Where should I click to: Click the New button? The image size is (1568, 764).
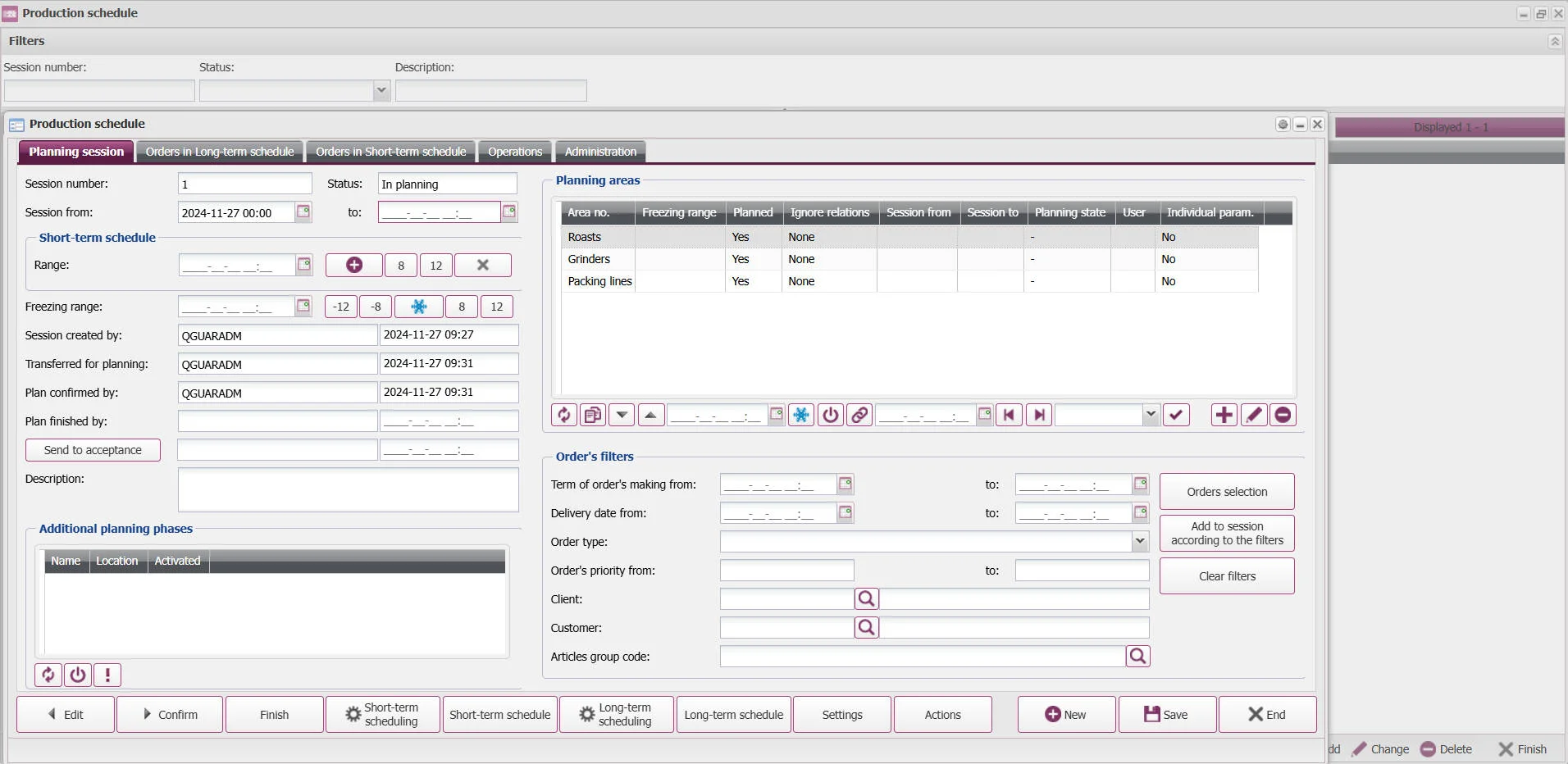coord(1067,714)
